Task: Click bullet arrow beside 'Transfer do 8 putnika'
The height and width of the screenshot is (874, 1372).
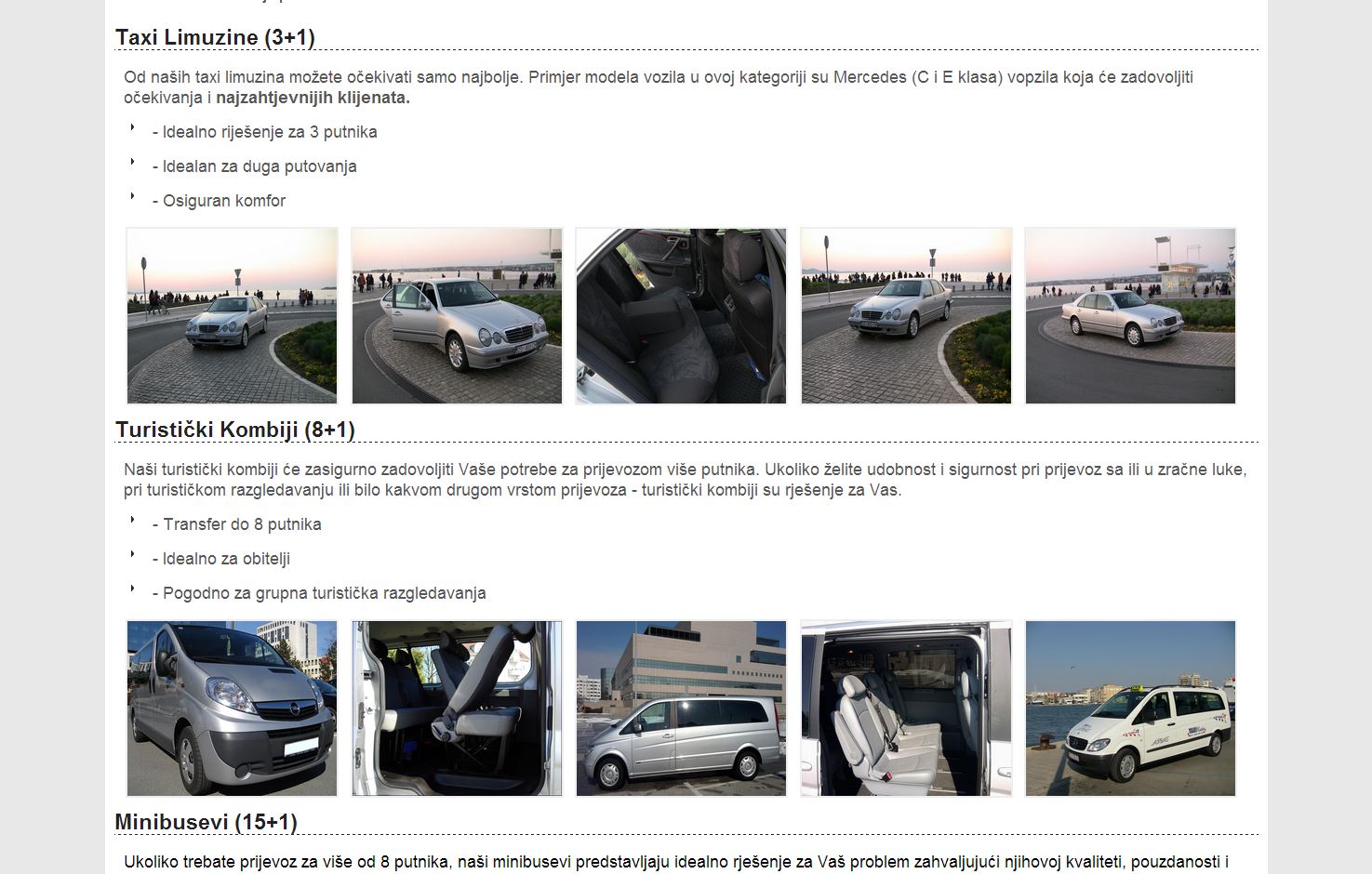Action: [132, 520]
